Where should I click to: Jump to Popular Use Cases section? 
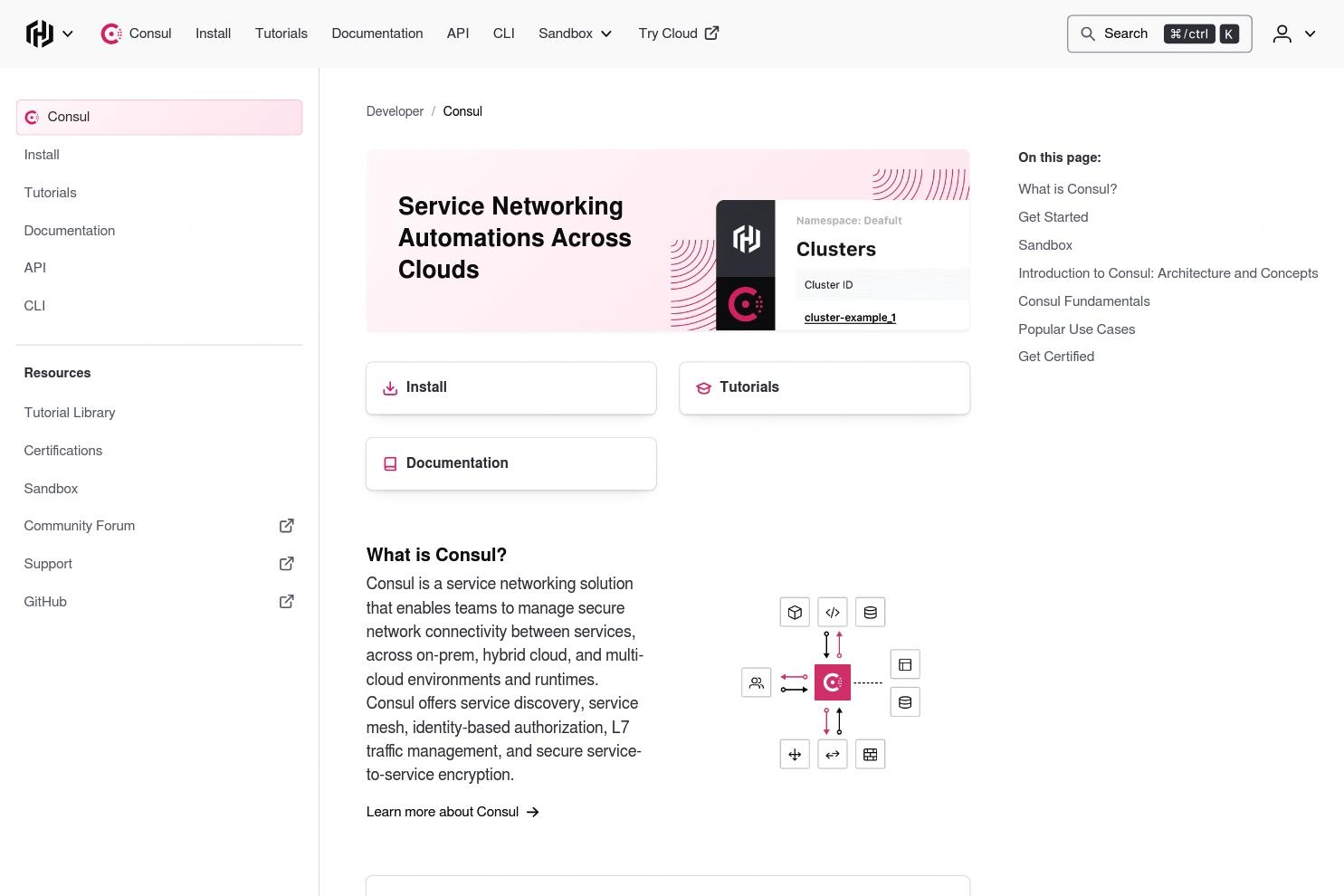click(x=1076, y=329)
